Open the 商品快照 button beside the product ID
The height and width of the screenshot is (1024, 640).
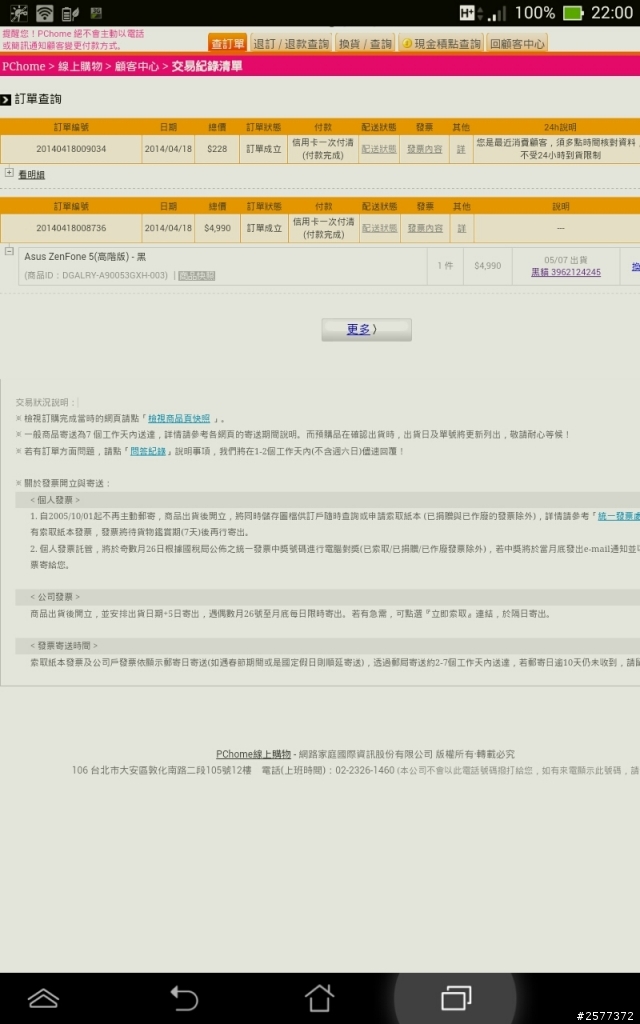click(197, 276)
